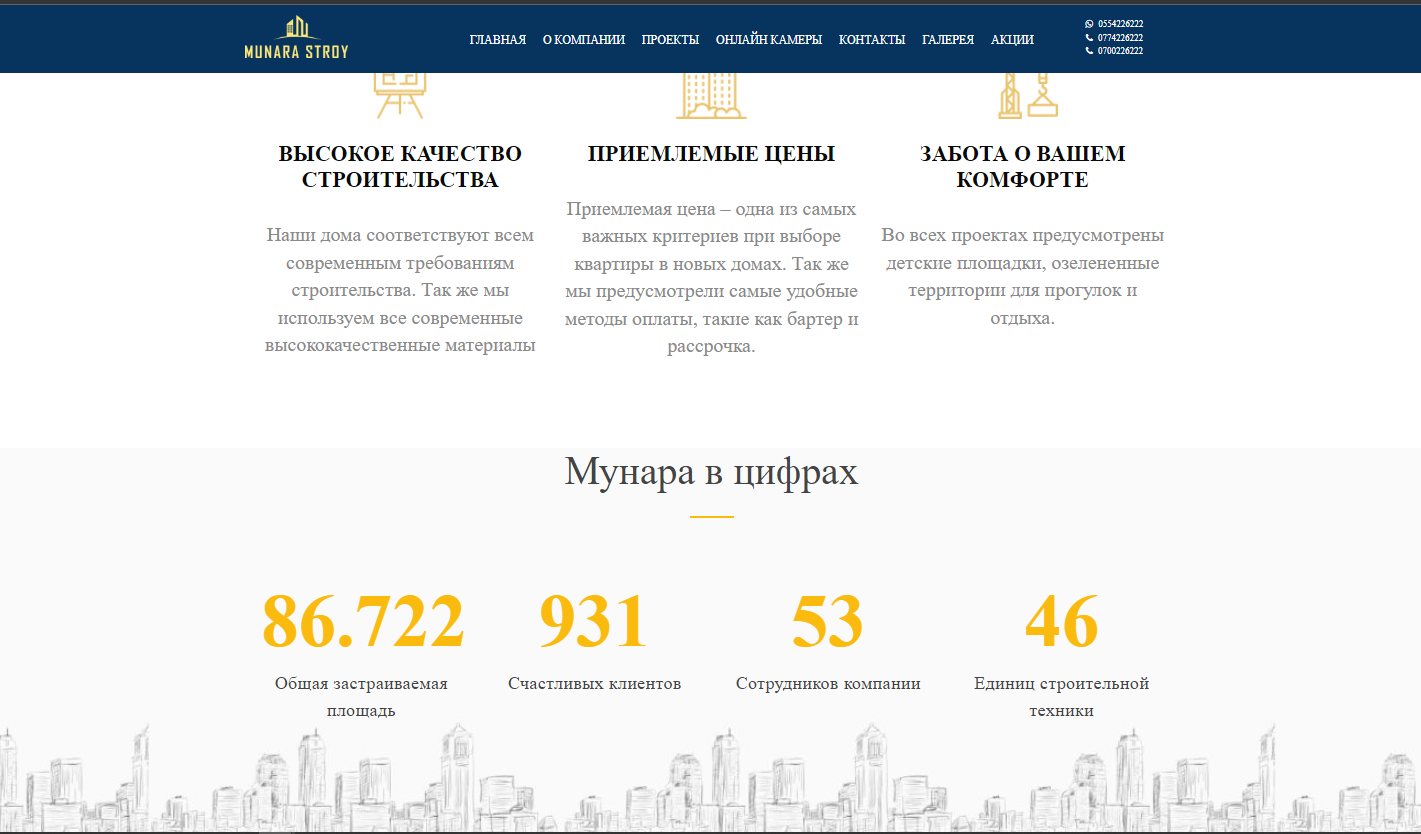Open the Проекты menu item
Viewport: 1421px width, 834px height.
[670, 40]
